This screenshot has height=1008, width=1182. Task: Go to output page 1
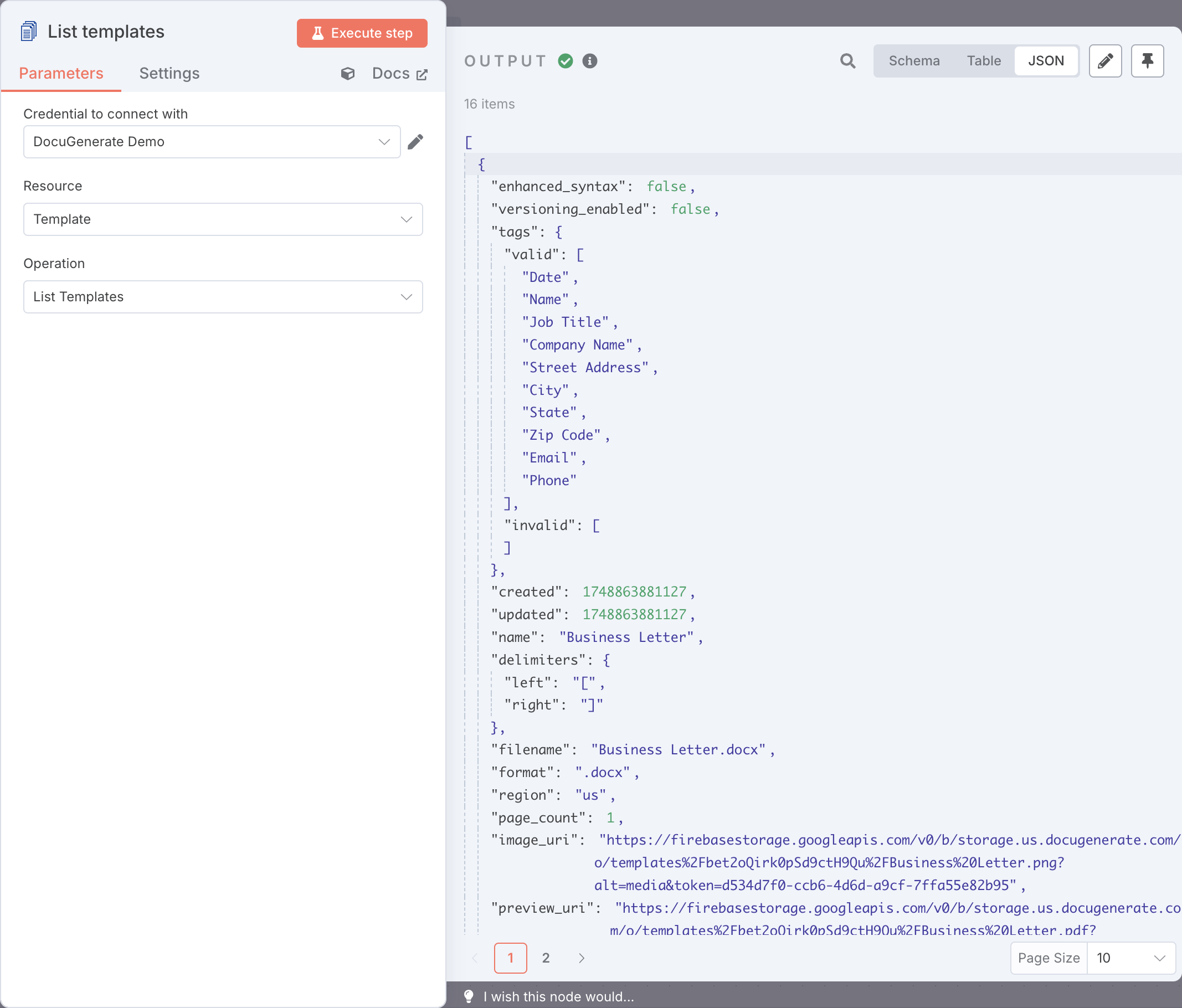(x=511, y=958)
